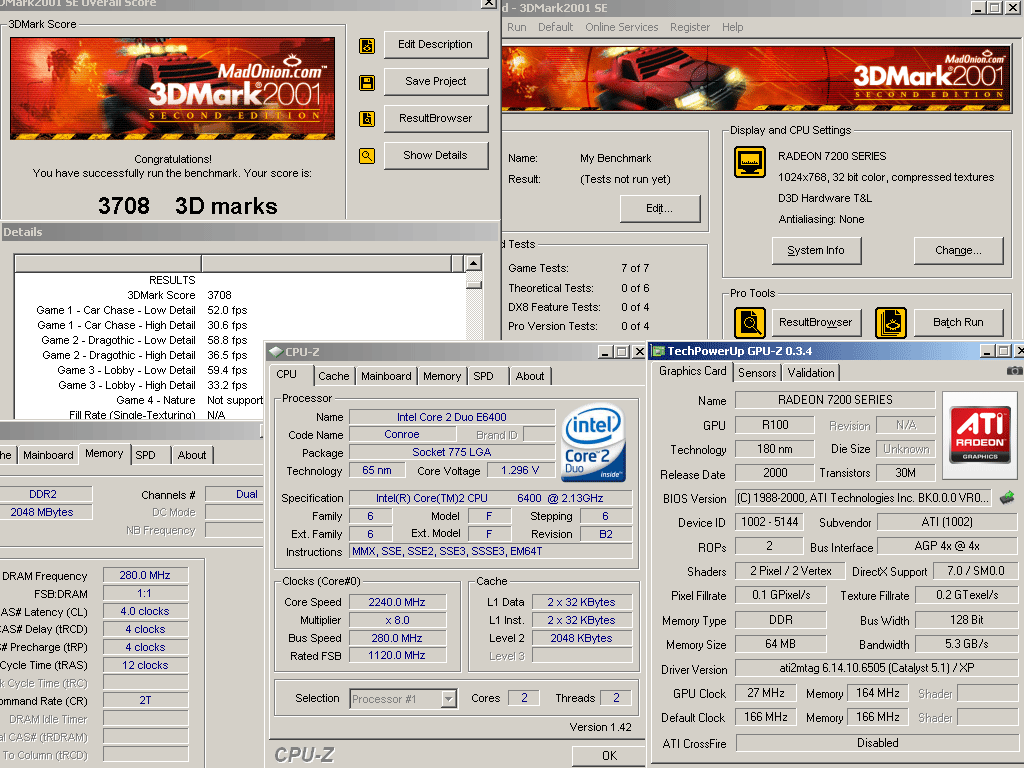Click the GPU-Z BIOS Version field
This screenshot has width=1024, height=768.
pyautogui.click(x=863, y=498)
